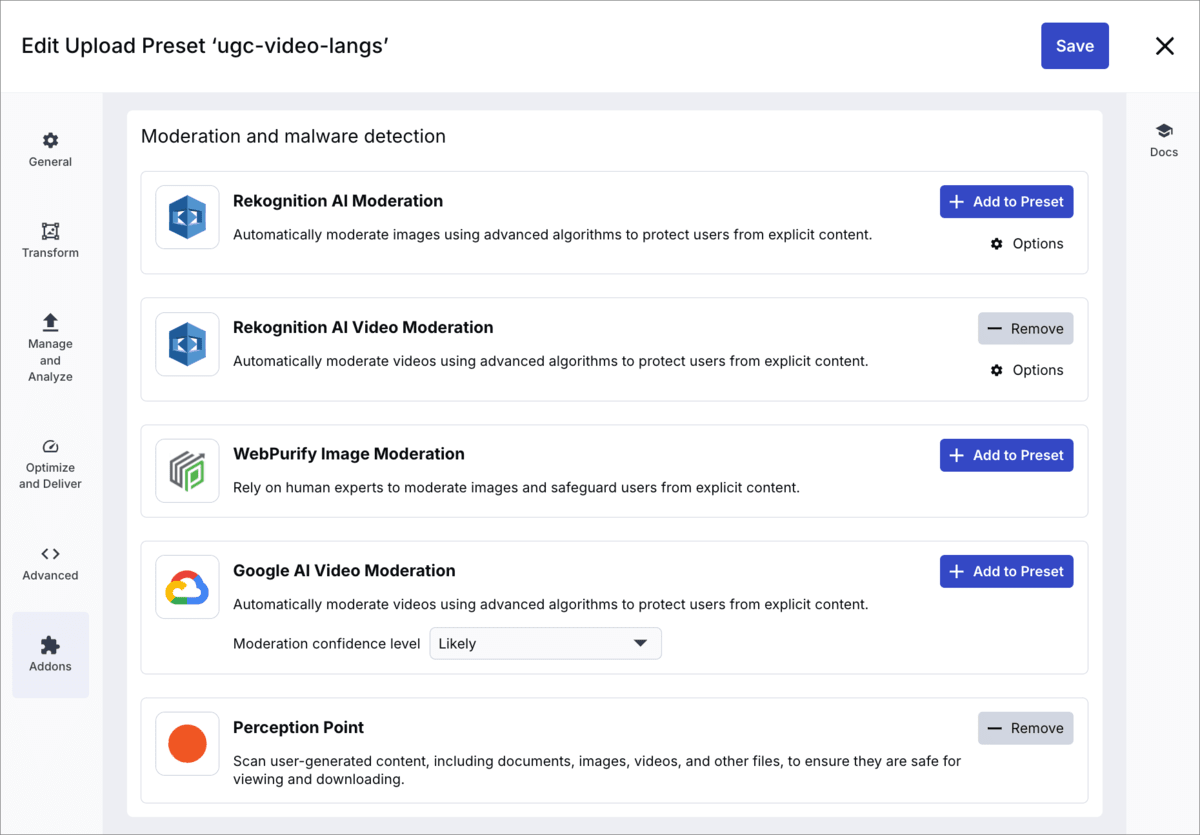Switch to the Transform tab label
The image size is (1200, 835).
point(50,253)
